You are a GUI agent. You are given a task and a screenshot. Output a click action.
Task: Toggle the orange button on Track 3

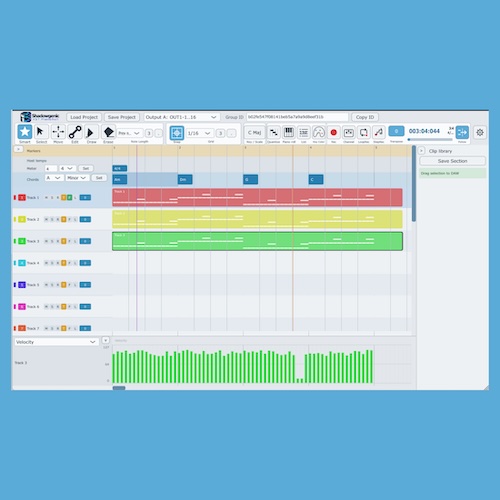64,241
